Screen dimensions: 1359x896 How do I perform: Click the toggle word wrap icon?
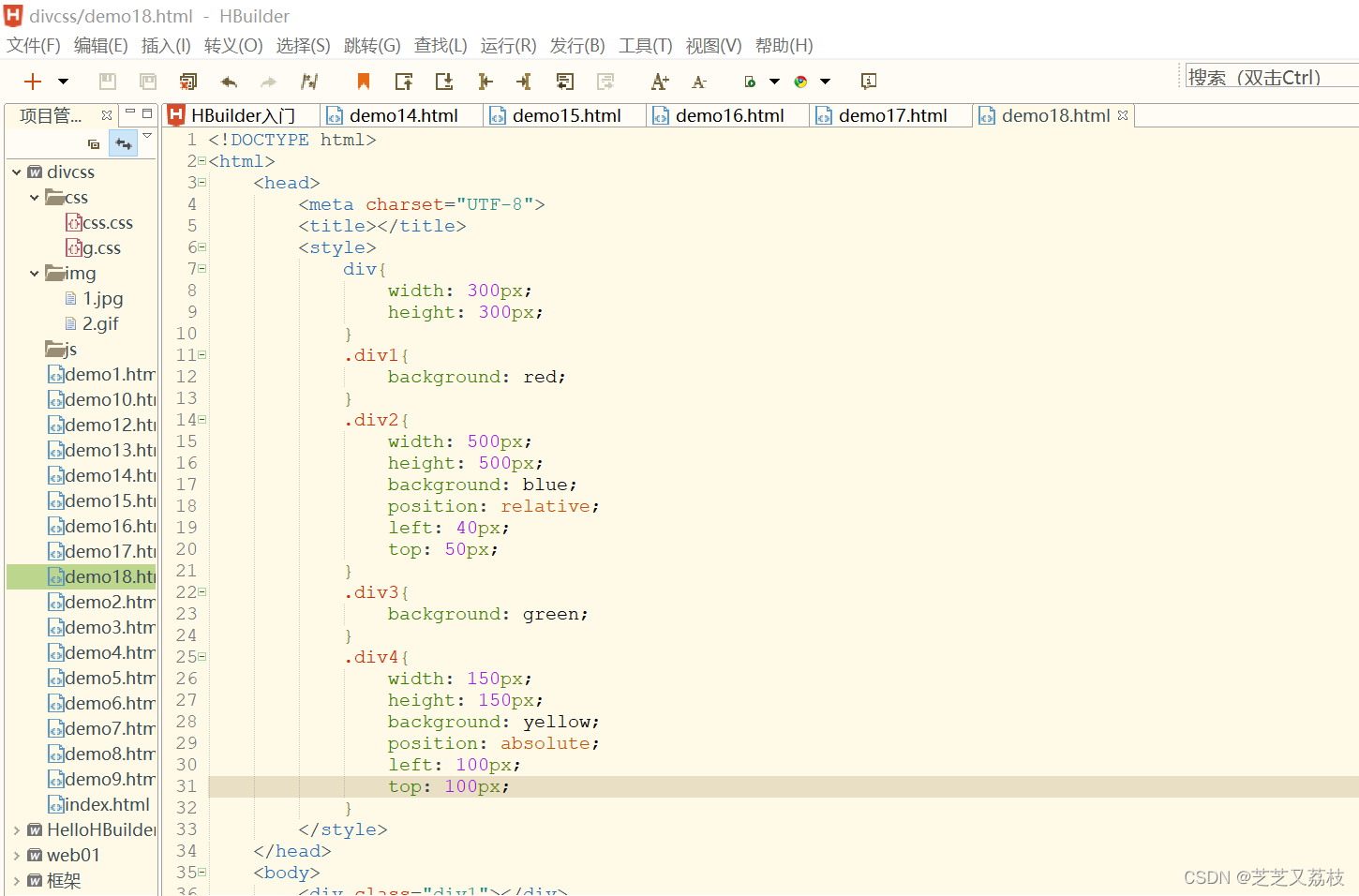[x=564, y=82]
